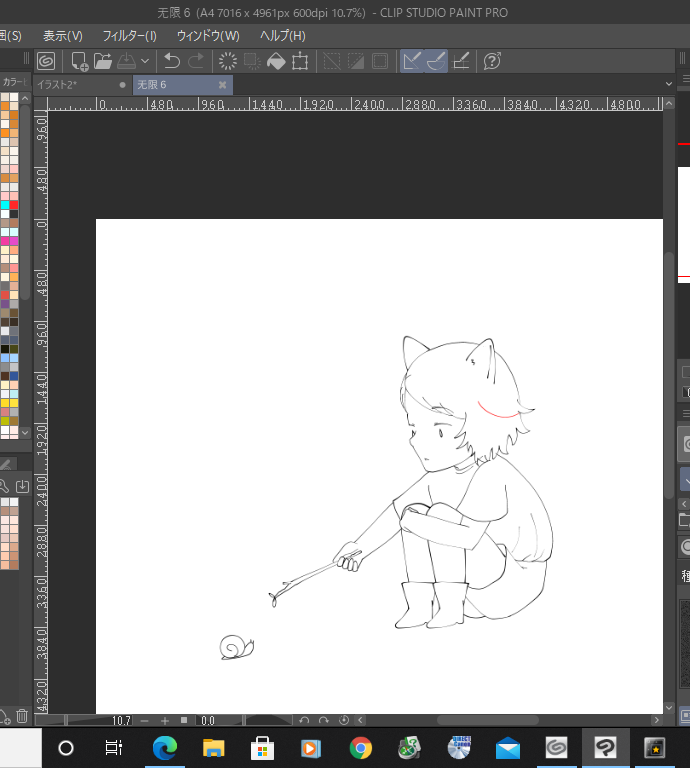Open Microsoft Store from taskbar

point(262,748)
